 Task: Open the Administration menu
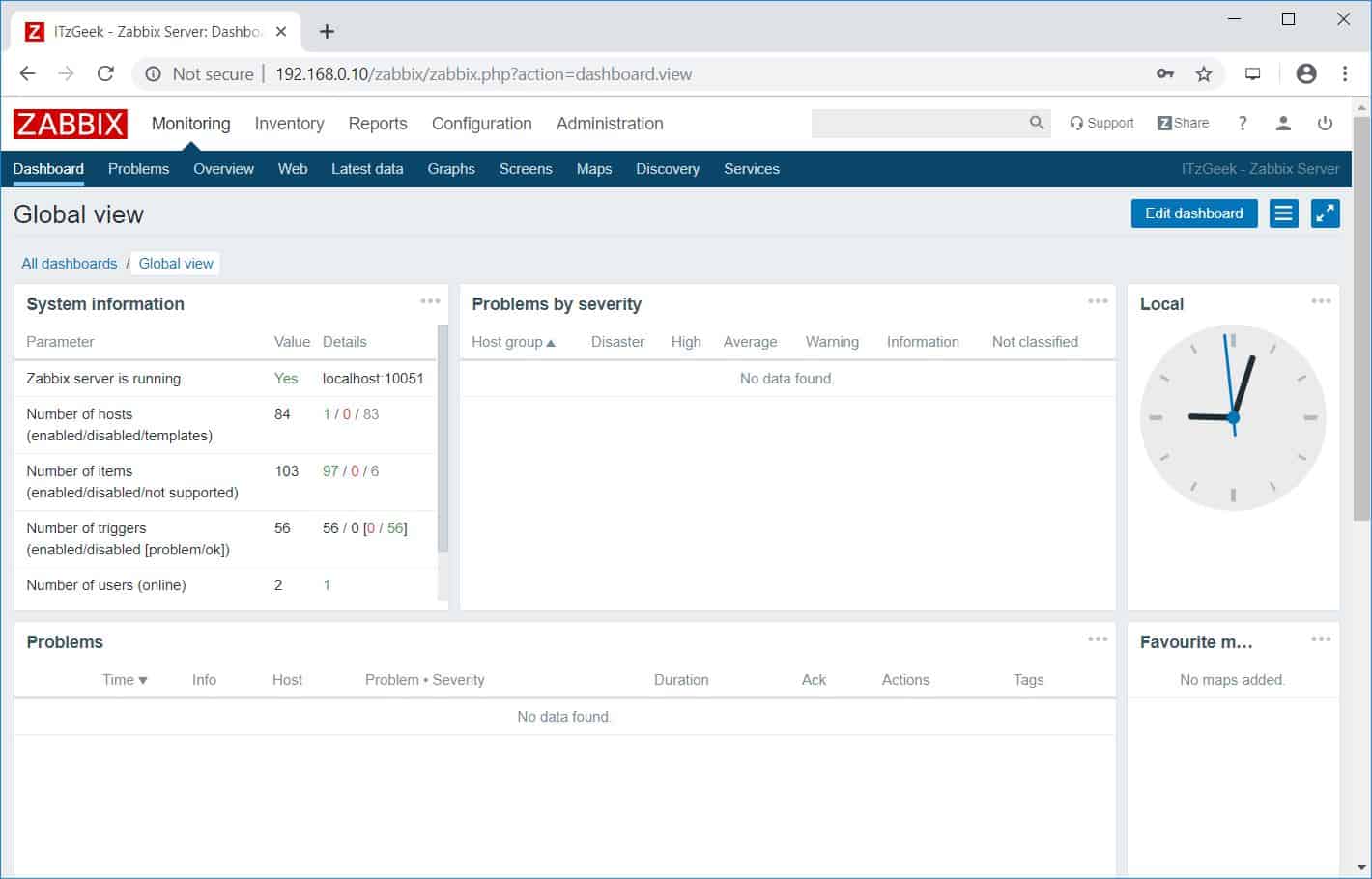(x=610, y=124)
